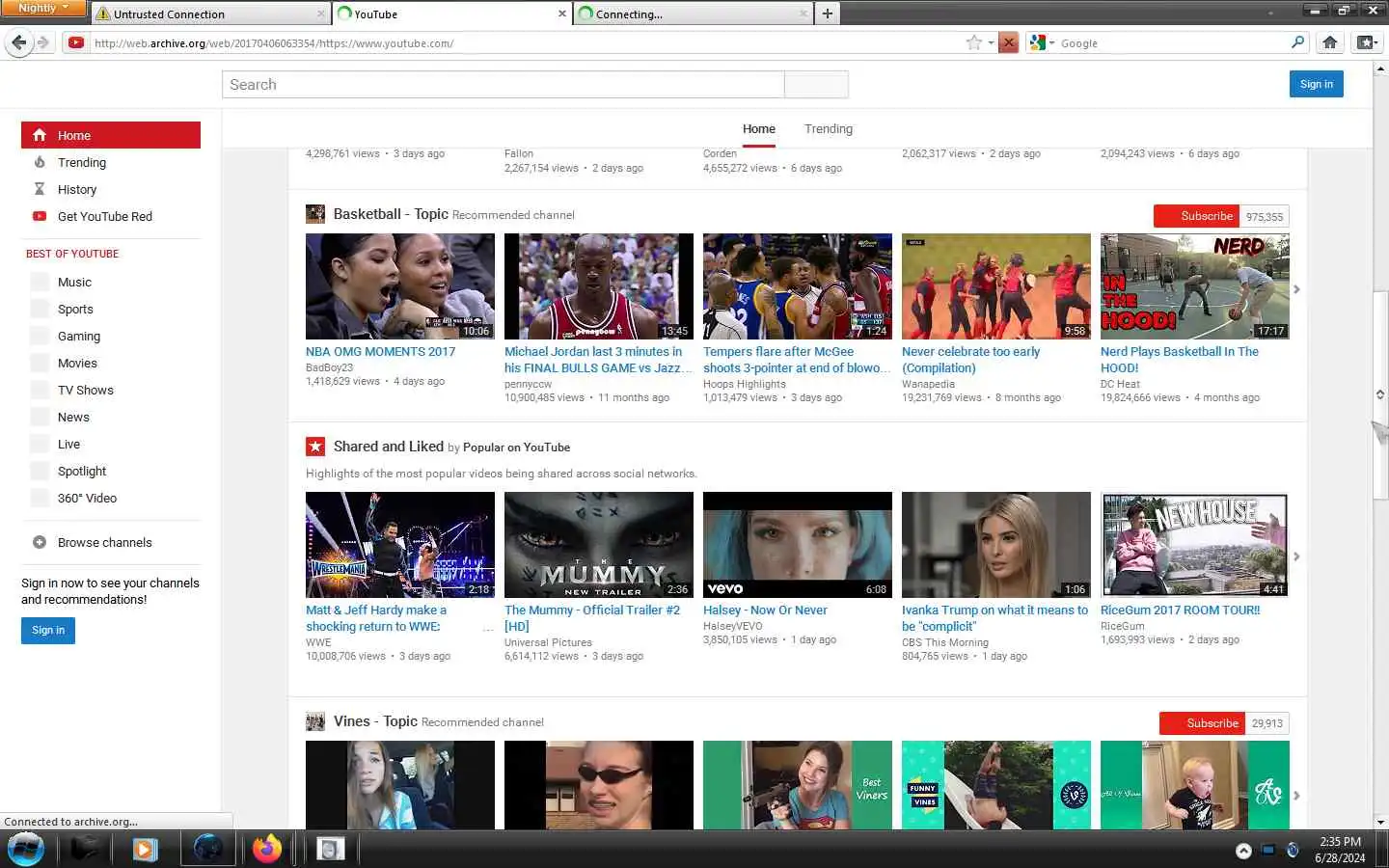Viewport: 1389px width, 868px height.
Task: Click the bookmarks toolbar icon at far right
Action: pyautogui.click(x=1367, y=42)
